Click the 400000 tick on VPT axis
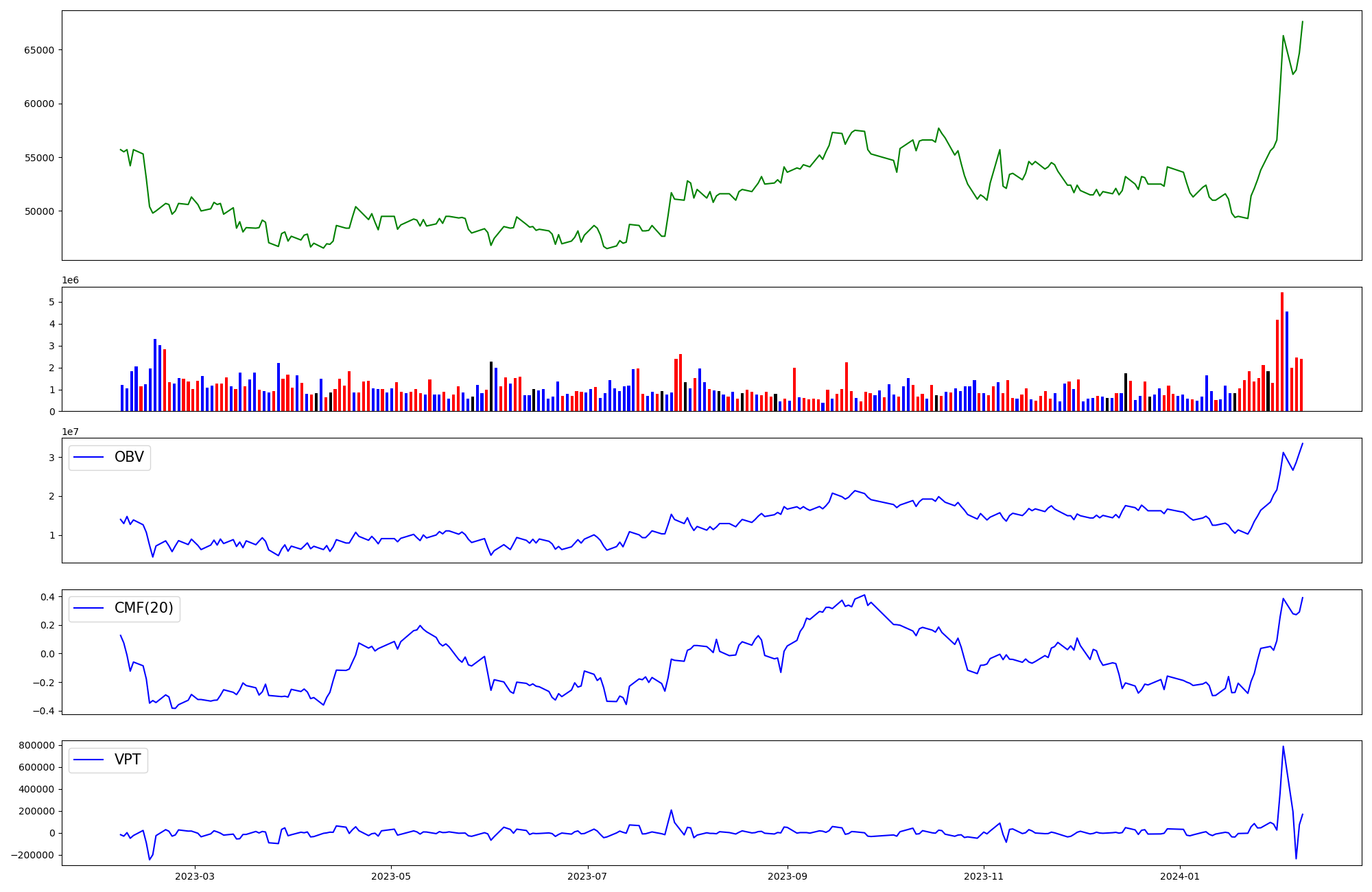 (37, 789)
